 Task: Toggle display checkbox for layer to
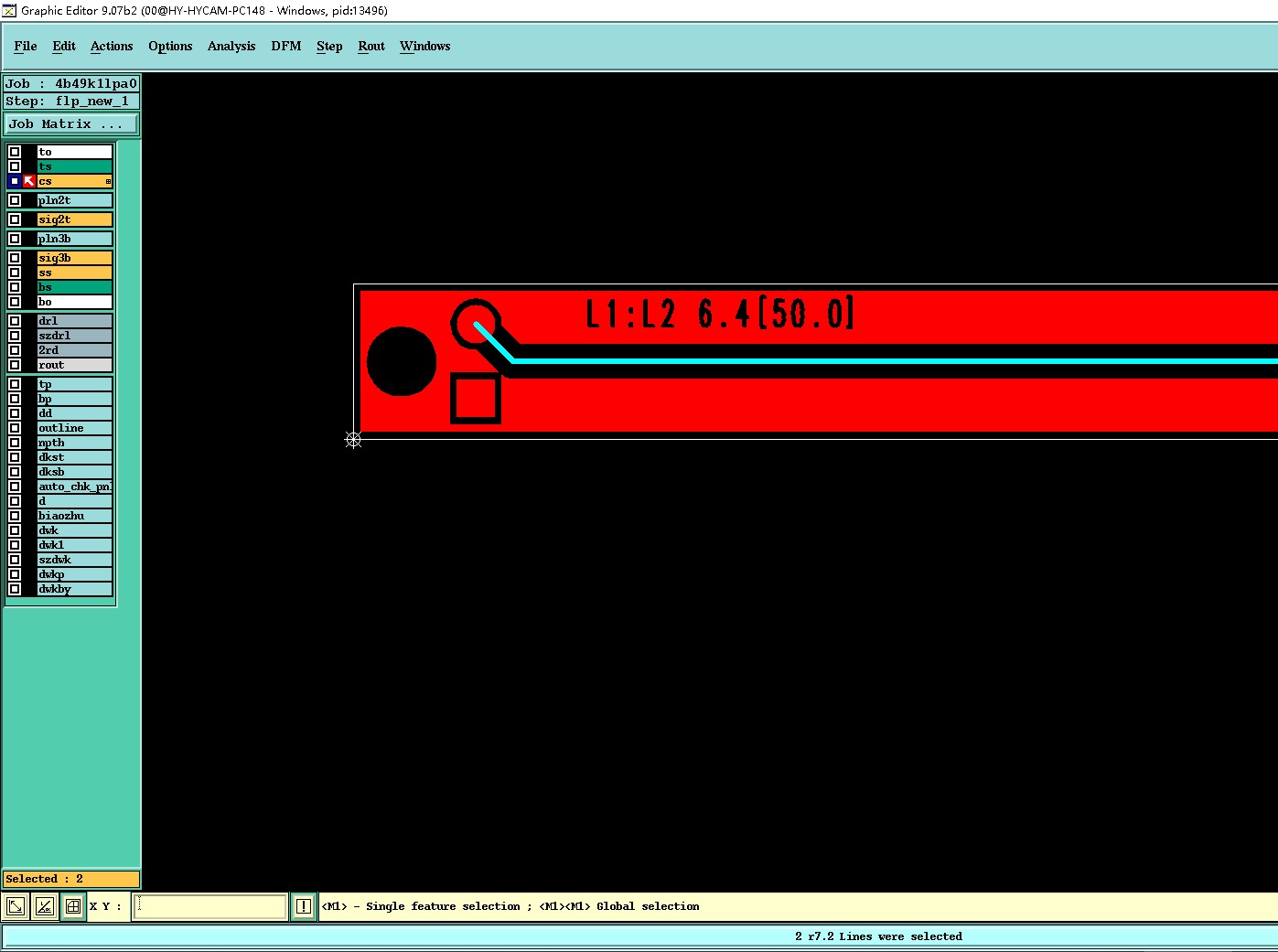click(x=15, y=152)
